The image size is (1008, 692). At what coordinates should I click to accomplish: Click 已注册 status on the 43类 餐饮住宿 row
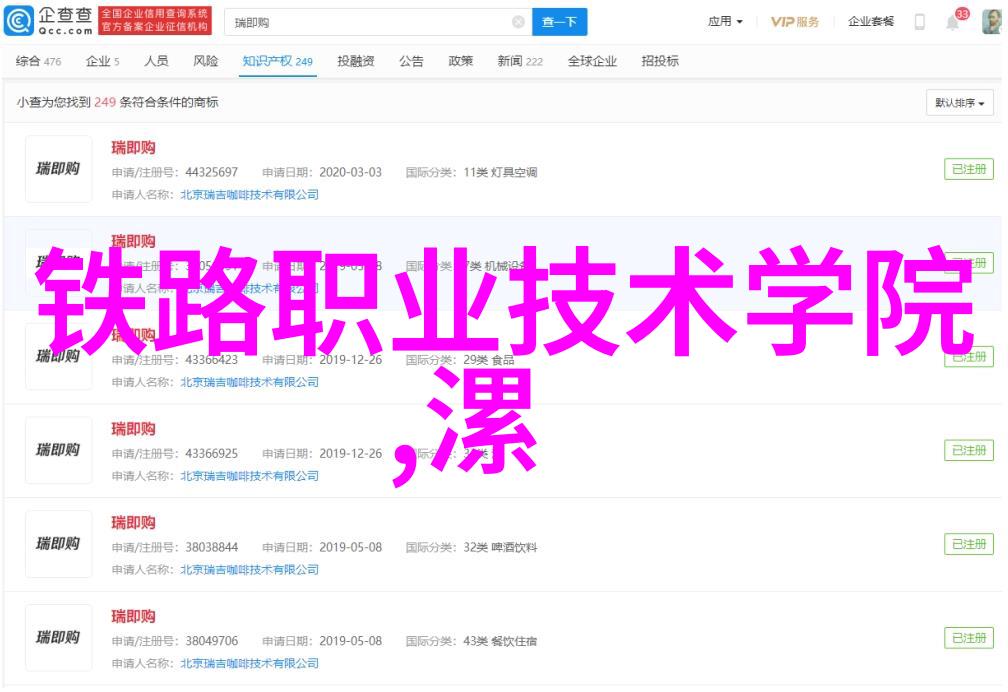[x=969, y=638]
